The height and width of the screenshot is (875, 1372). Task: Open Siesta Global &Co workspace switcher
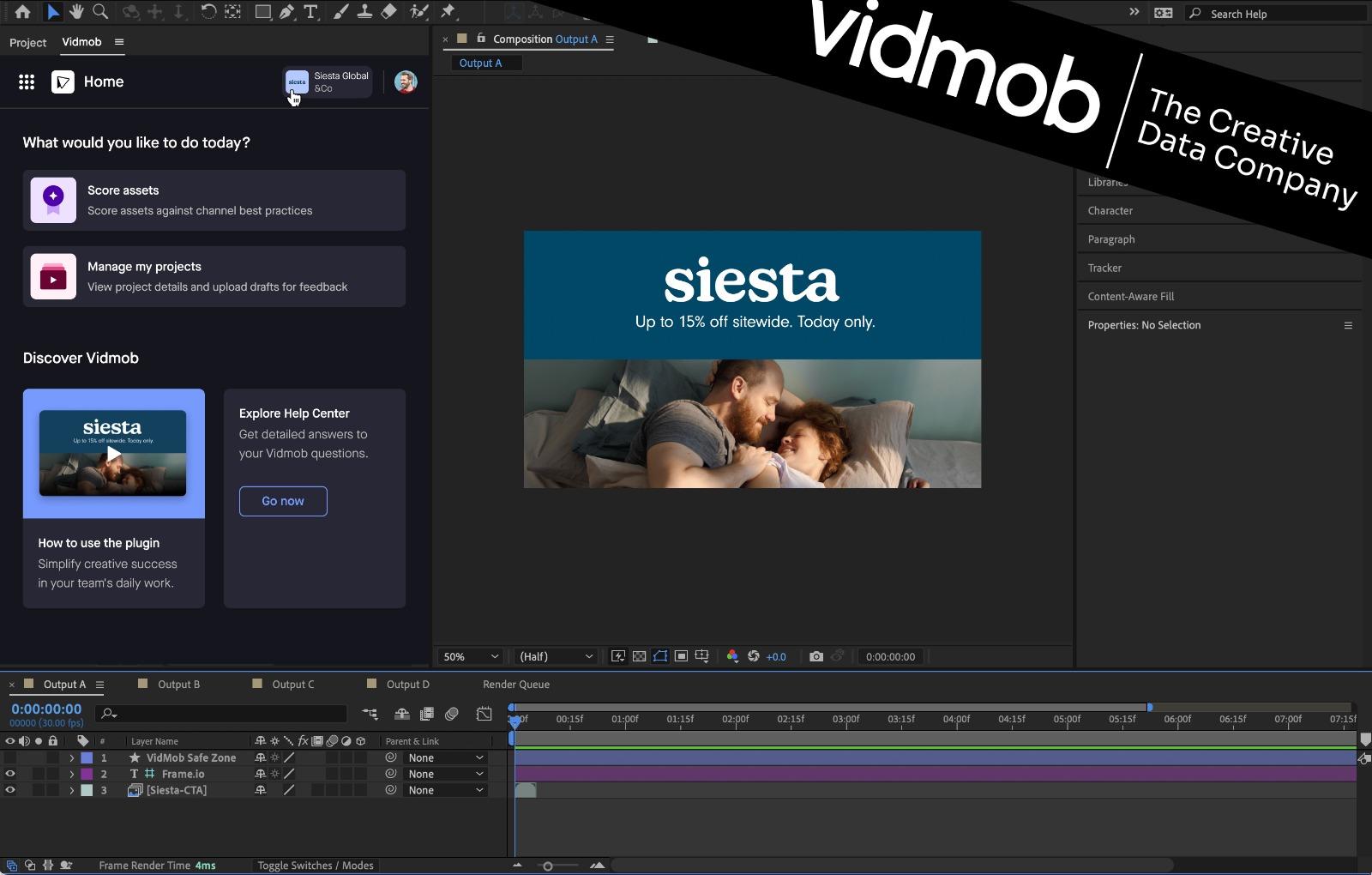pos(328,81)
